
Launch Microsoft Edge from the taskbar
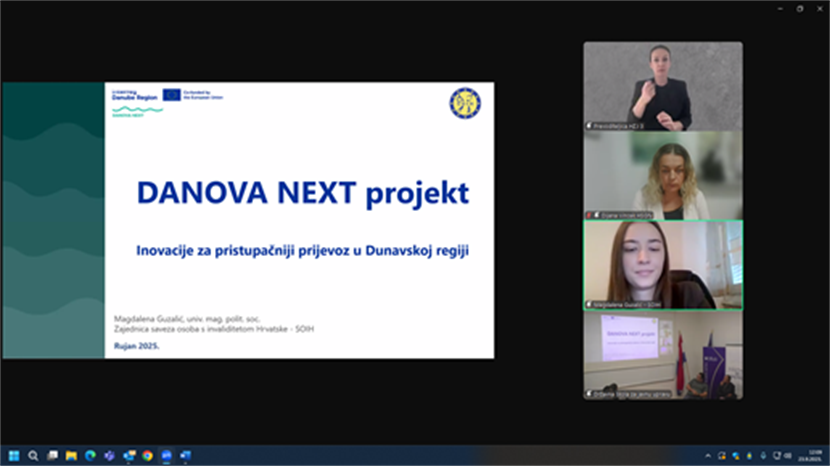(x=90, y=456)
